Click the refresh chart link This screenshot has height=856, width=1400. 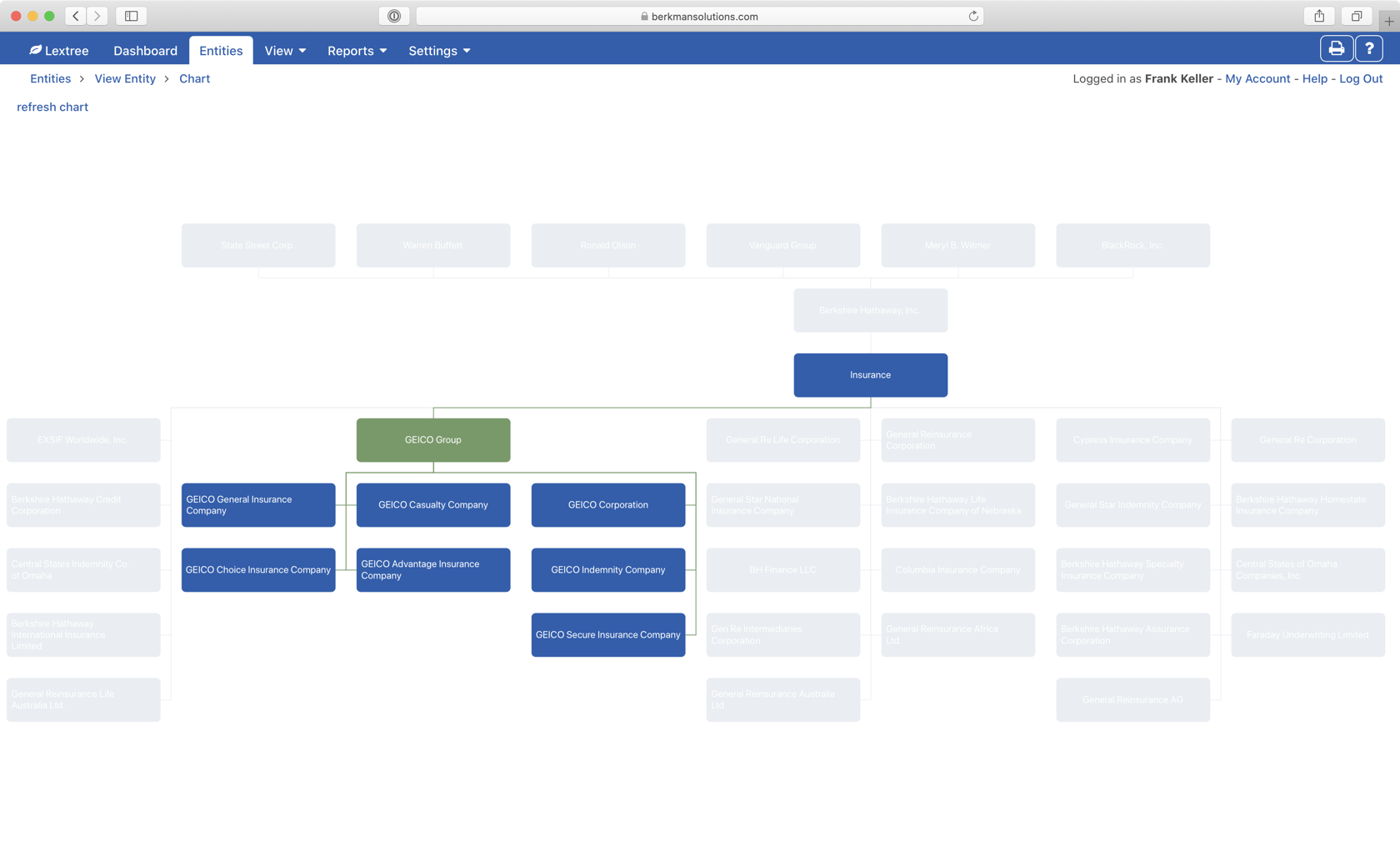click(x=52, y=107)
